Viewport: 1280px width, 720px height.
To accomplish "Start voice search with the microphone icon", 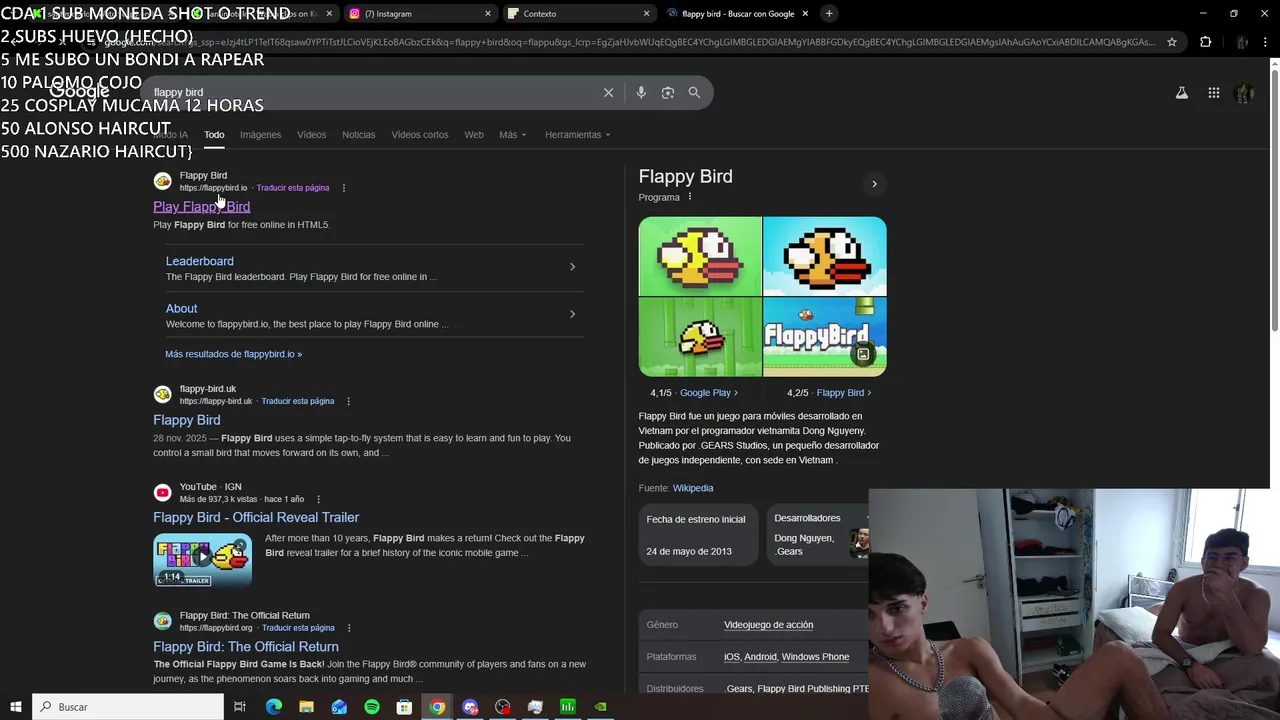I will [x=641, y=92].
